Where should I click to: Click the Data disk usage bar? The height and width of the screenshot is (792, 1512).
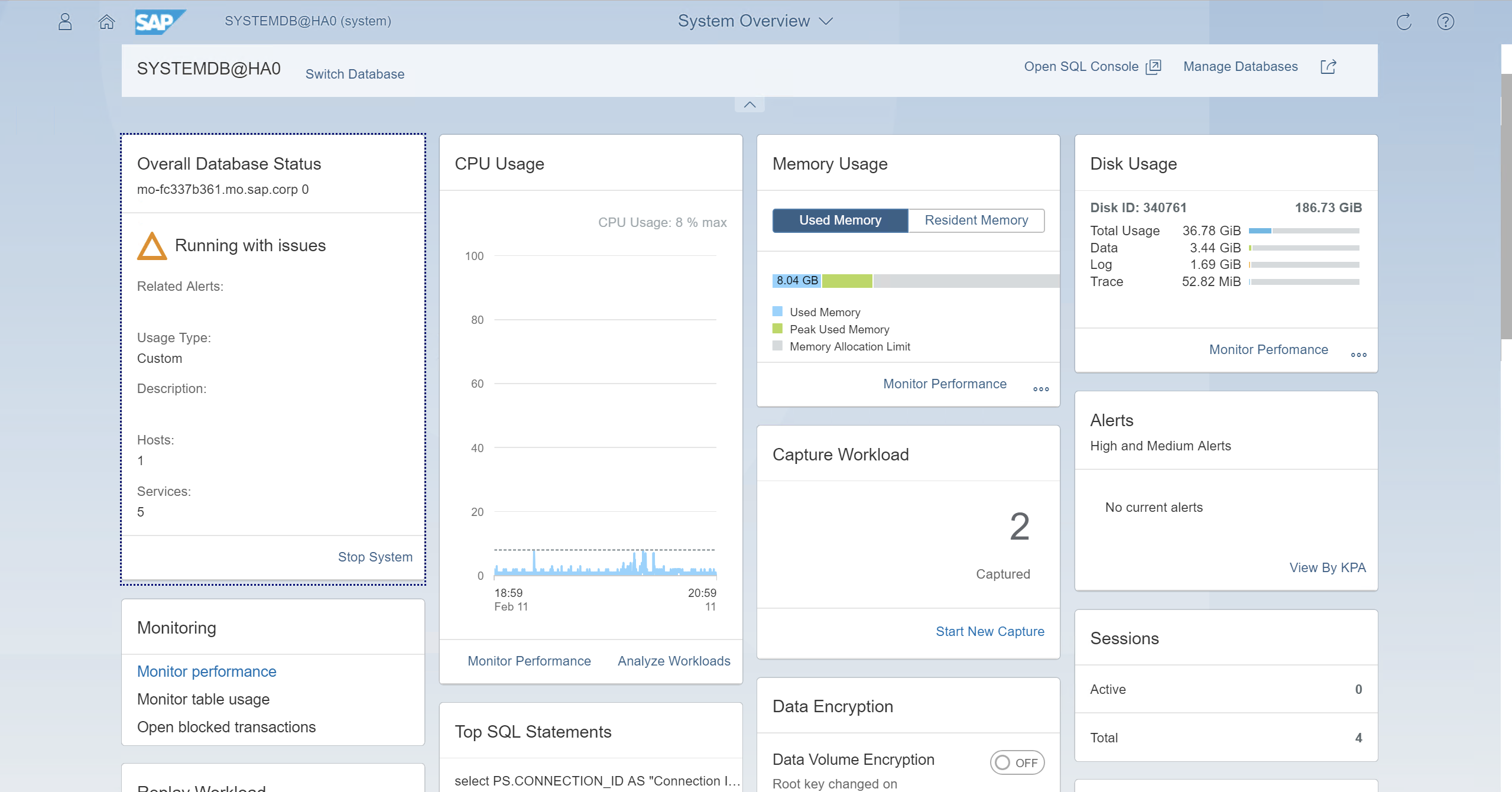coord(1304,248)
